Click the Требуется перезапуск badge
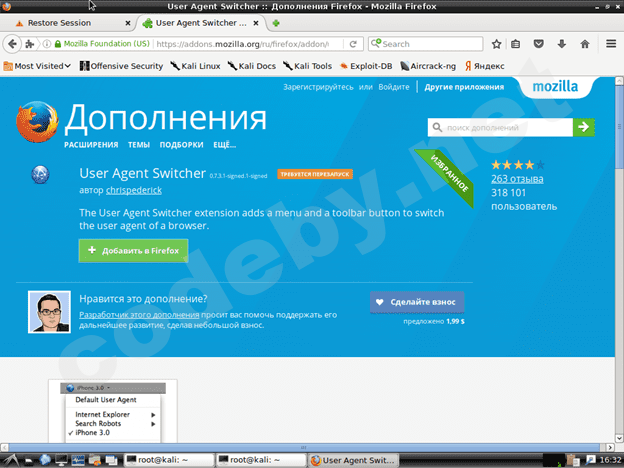 click(x=315, y=174)
